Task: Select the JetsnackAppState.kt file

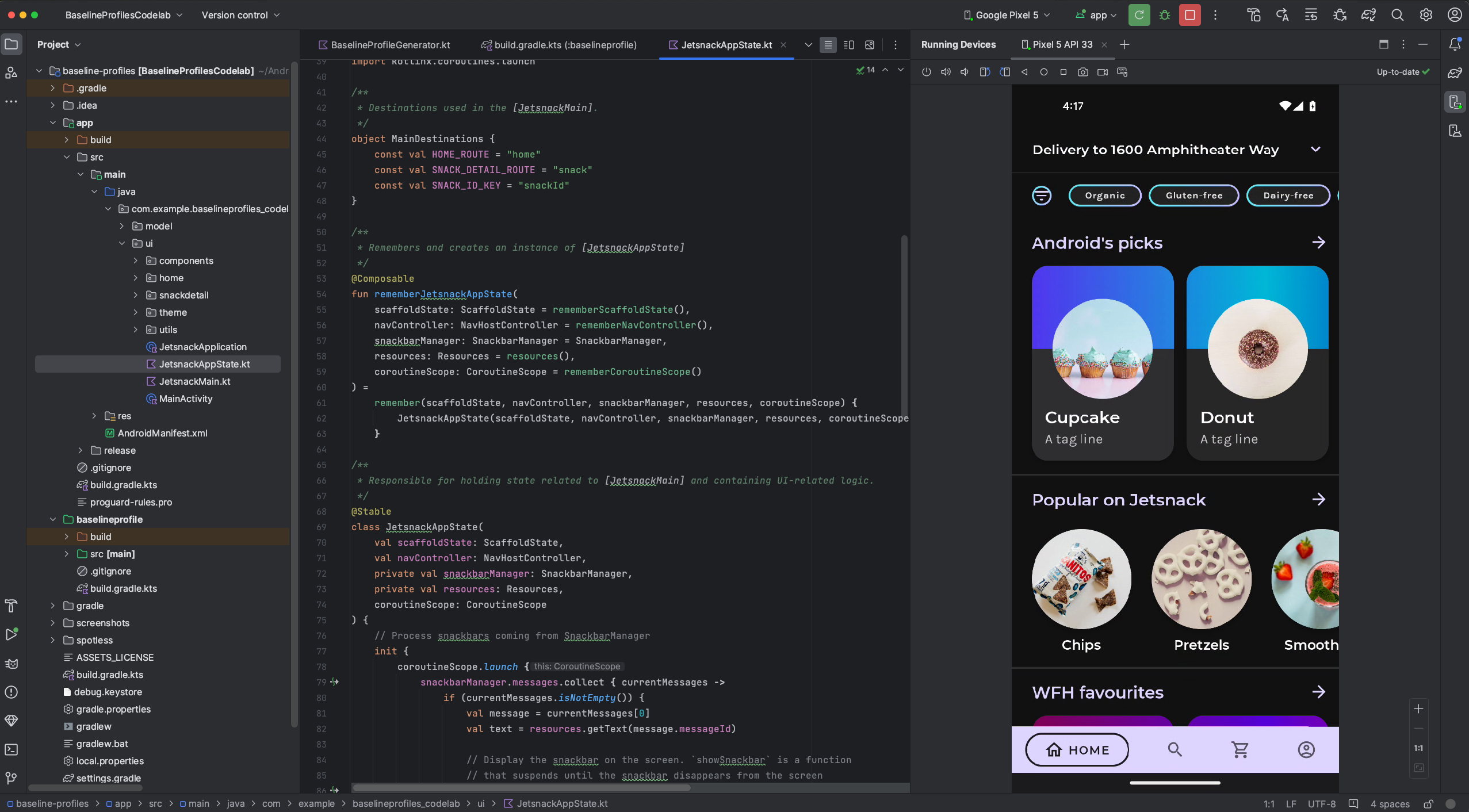Action: 204,364
